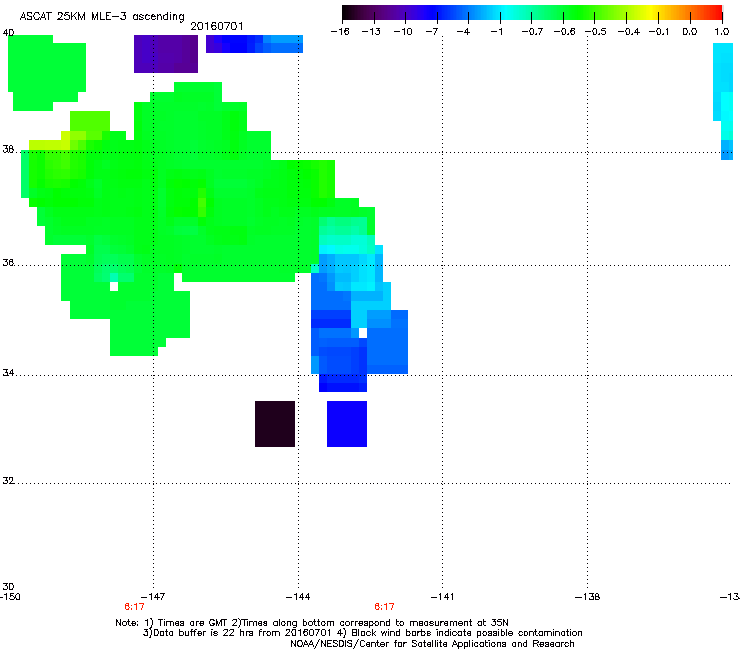Click the '0.0' label on the color scale
This screenshot has height=650, width=740.
tap(690, 32)
